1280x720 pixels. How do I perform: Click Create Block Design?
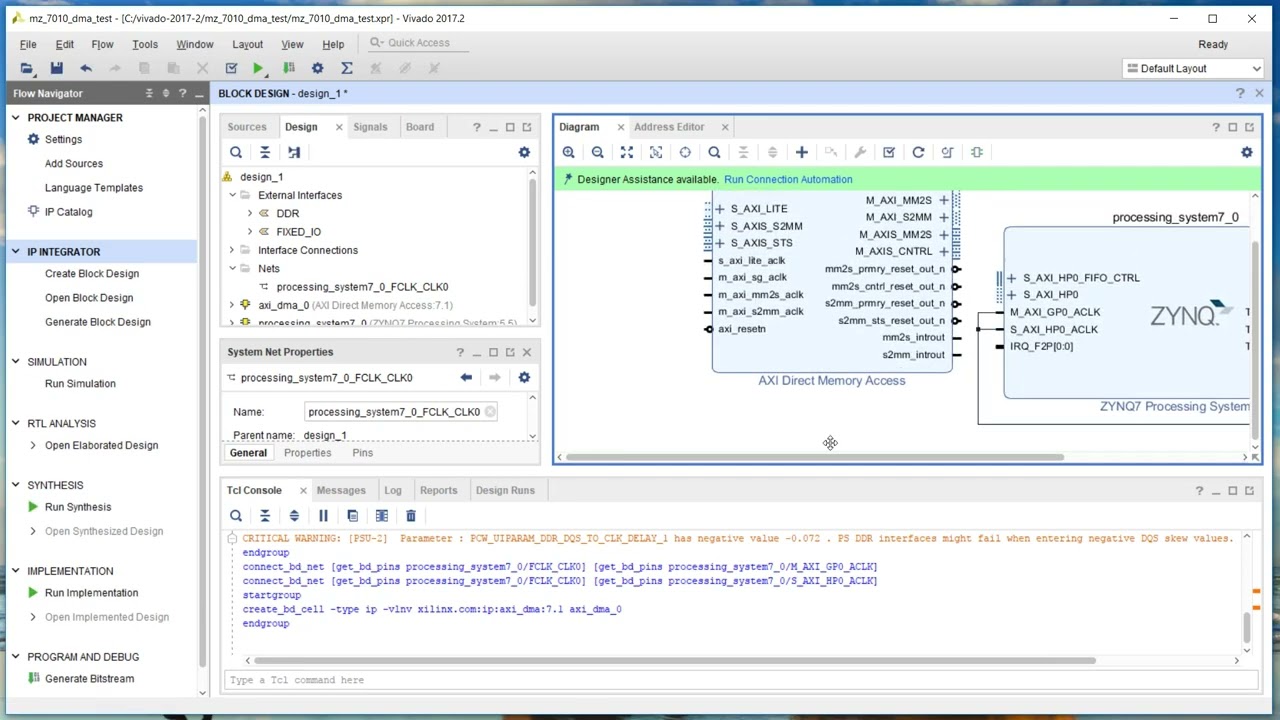[x=92, y=274]
